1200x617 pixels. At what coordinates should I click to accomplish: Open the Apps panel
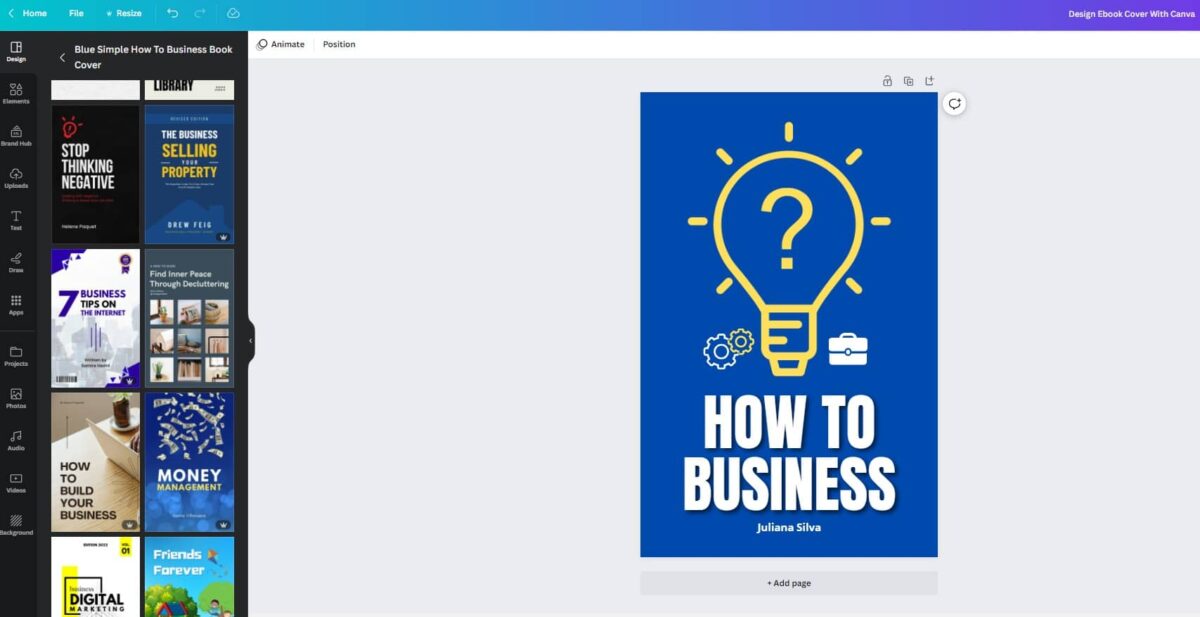[16, 304]
